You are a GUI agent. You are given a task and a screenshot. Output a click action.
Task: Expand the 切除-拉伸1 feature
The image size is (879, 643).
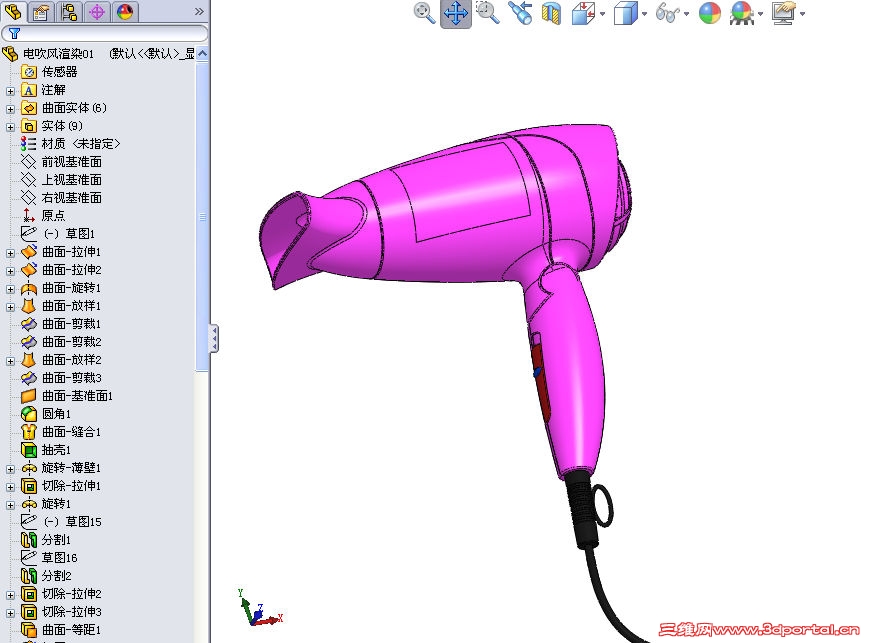click(x=10, y=487)
